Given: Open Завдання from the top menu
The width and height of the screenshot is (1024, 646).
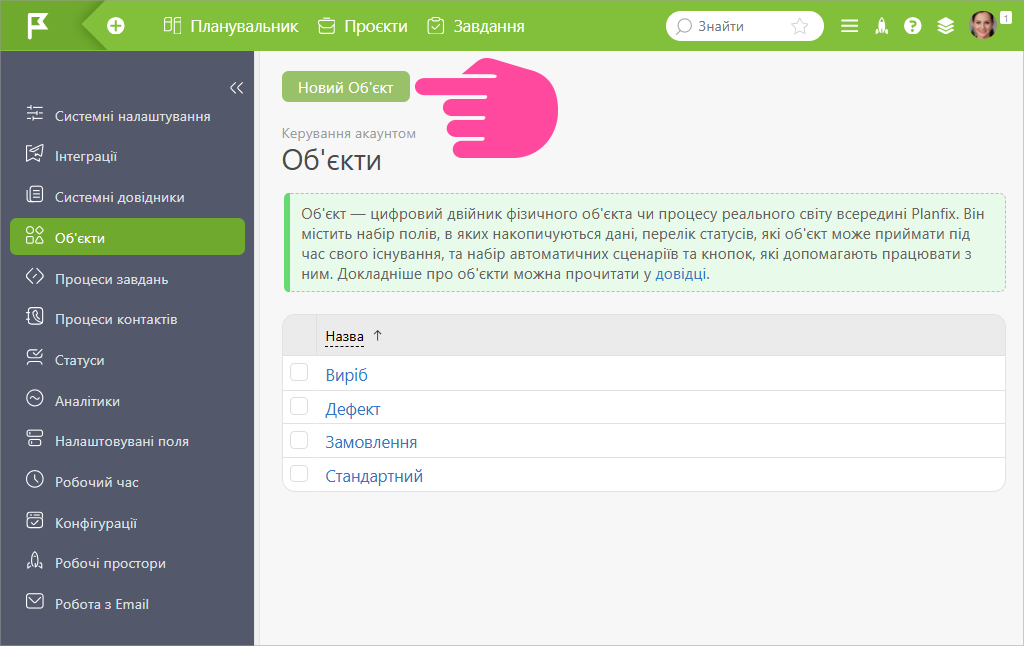Looking at the screenshot, I should coord(488,26).
